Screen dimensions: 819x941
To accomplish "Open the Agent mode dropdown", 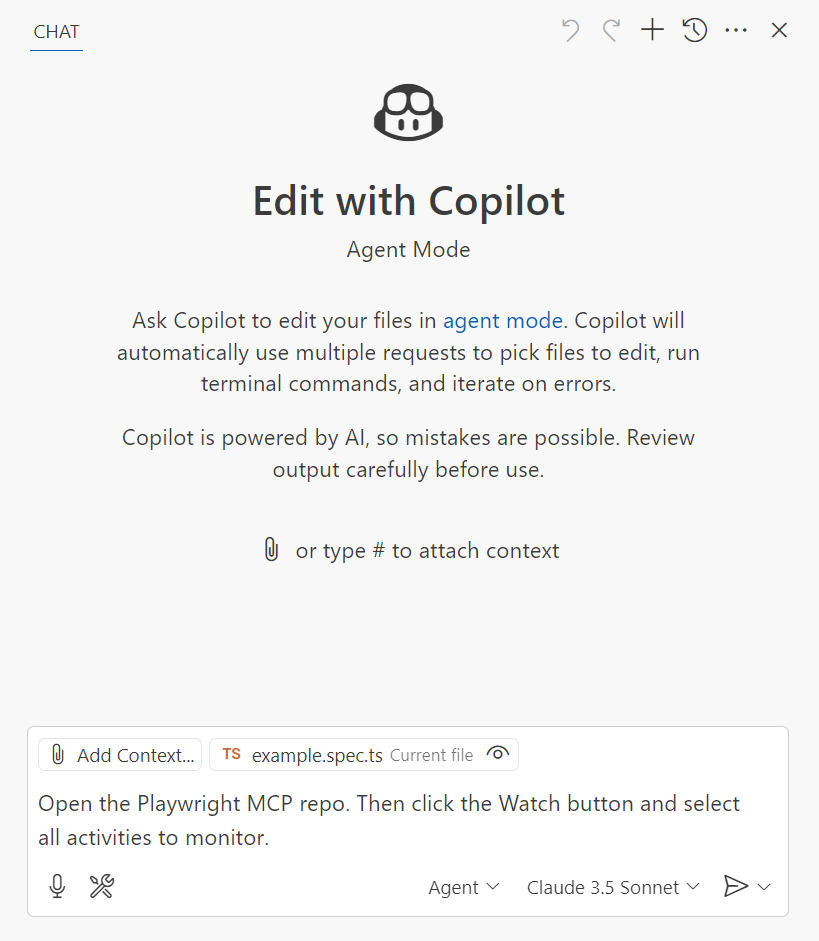I will click(x=464, y=887).
